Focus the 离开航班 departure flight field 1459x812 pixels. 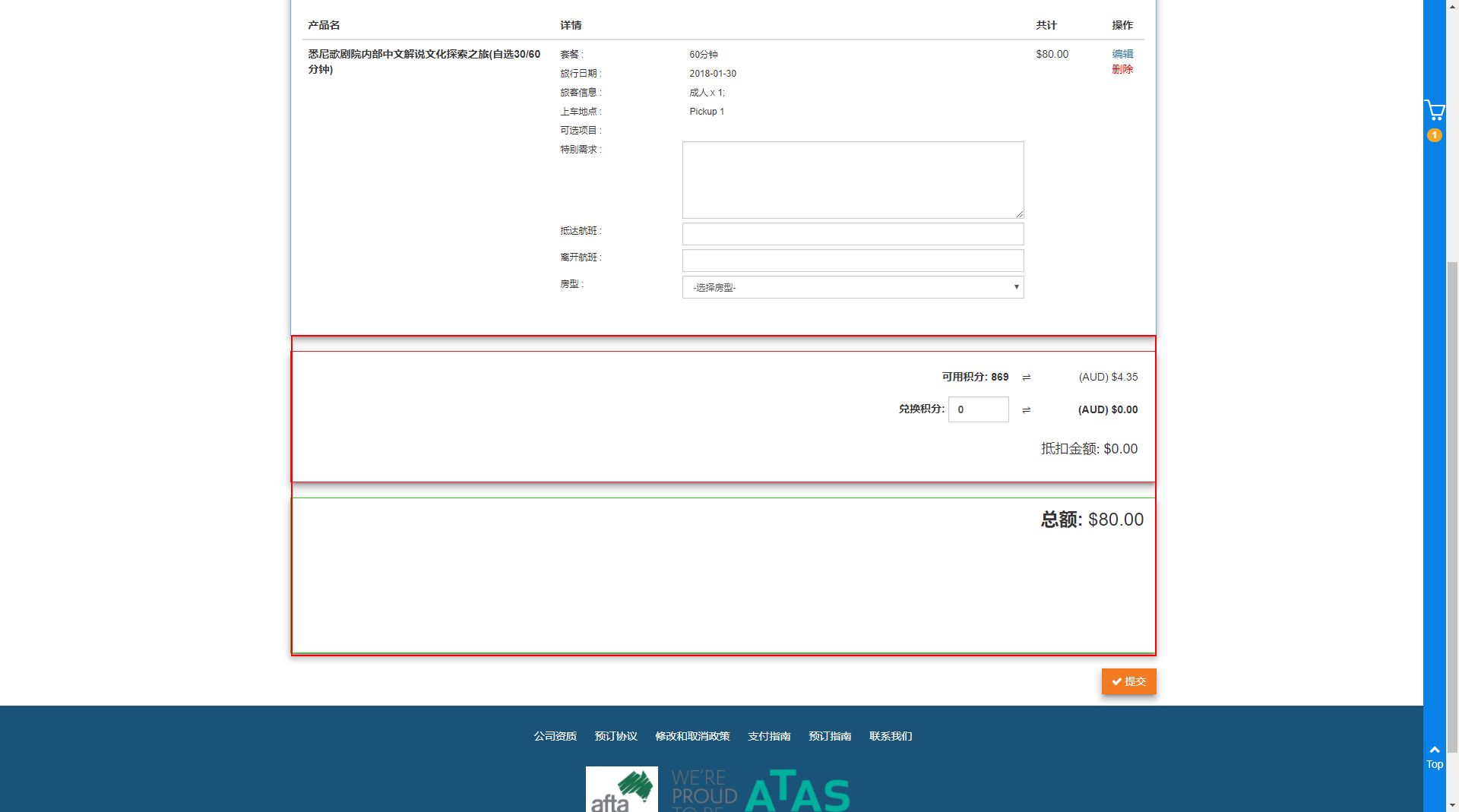pyautogui.click(x=852, y=261)
